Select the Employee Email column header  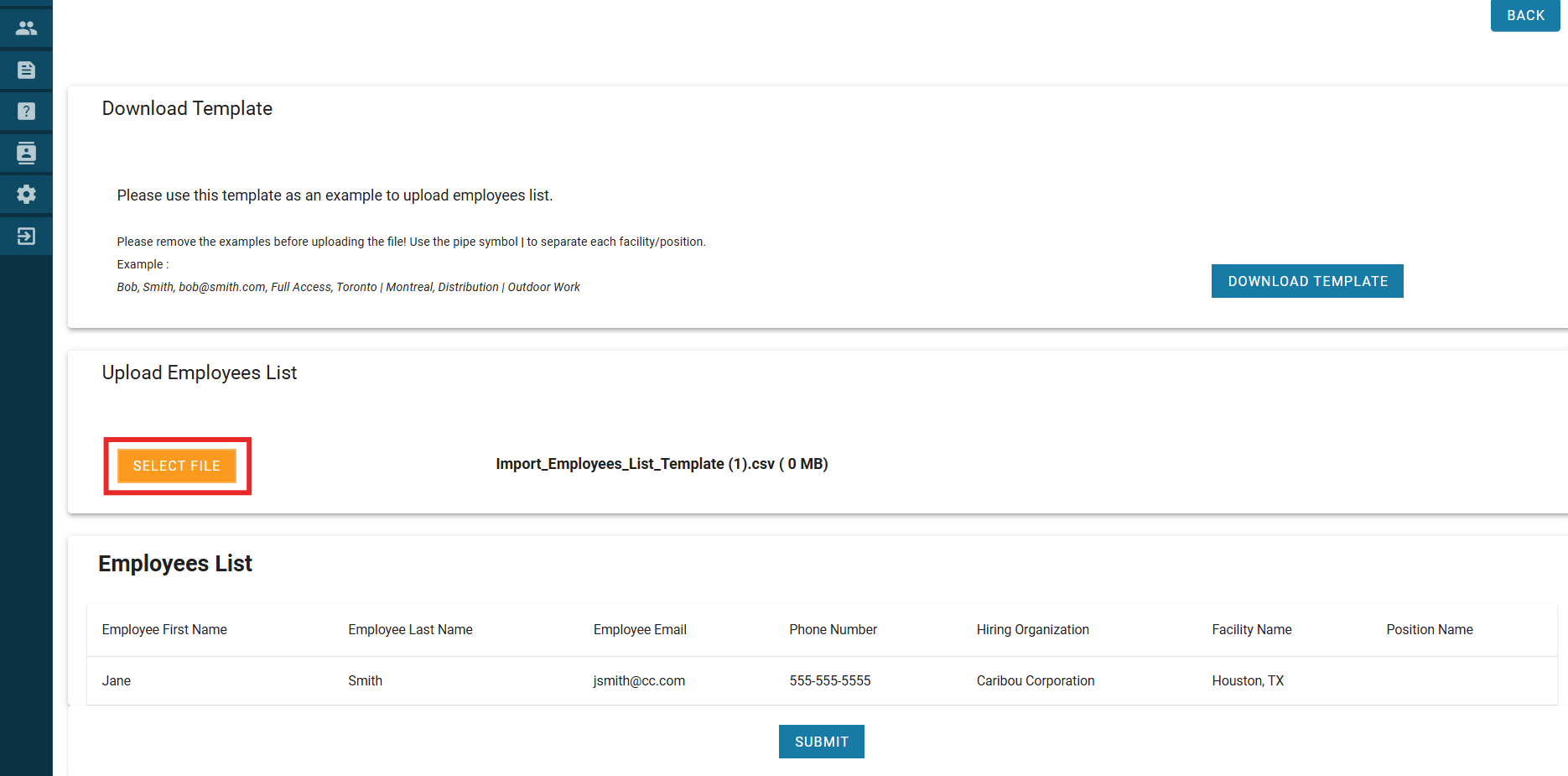[640, 629]
